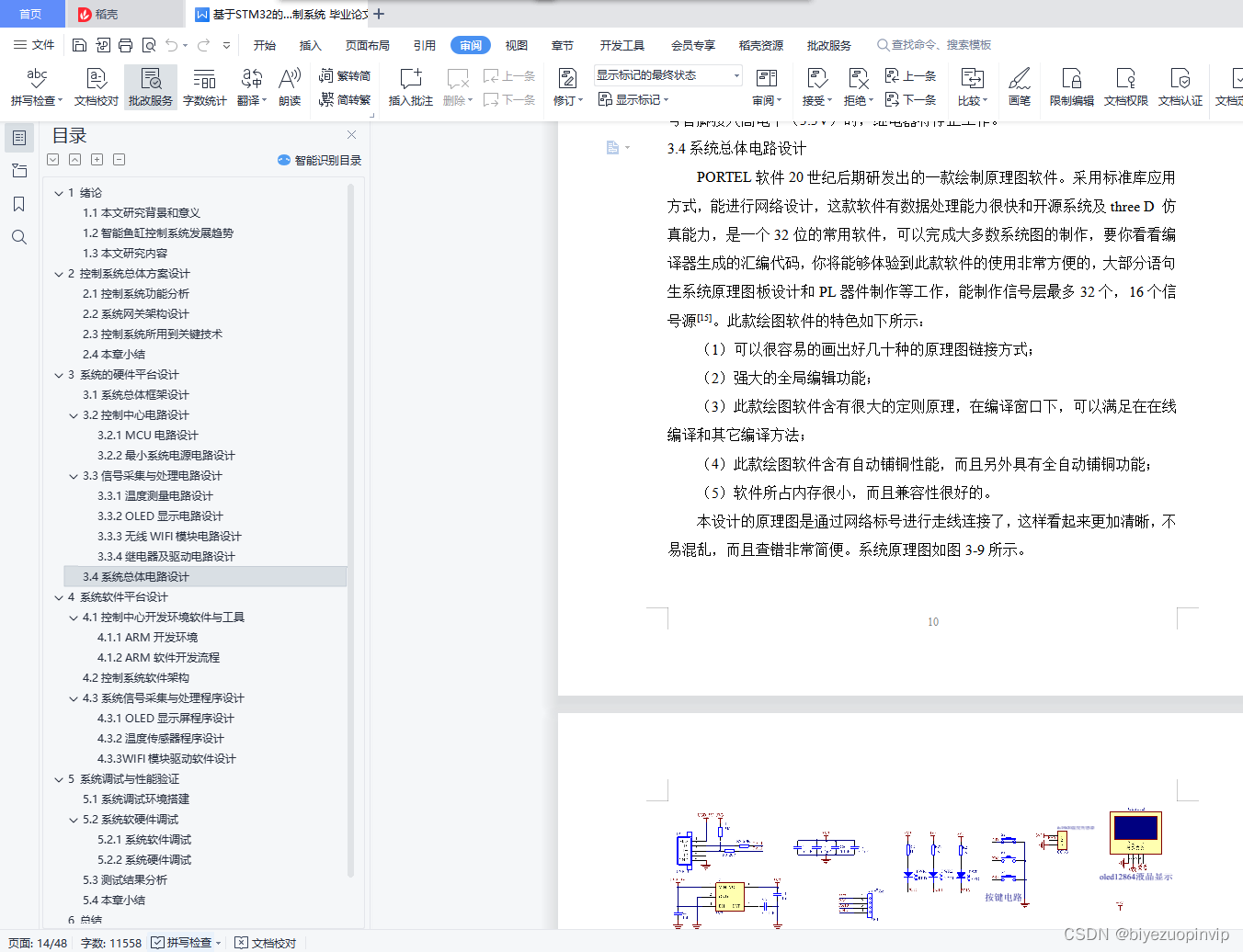Click the save icon in quick toolbar
The width and height of the screenshot is (1243, 952).
(80, 45)
